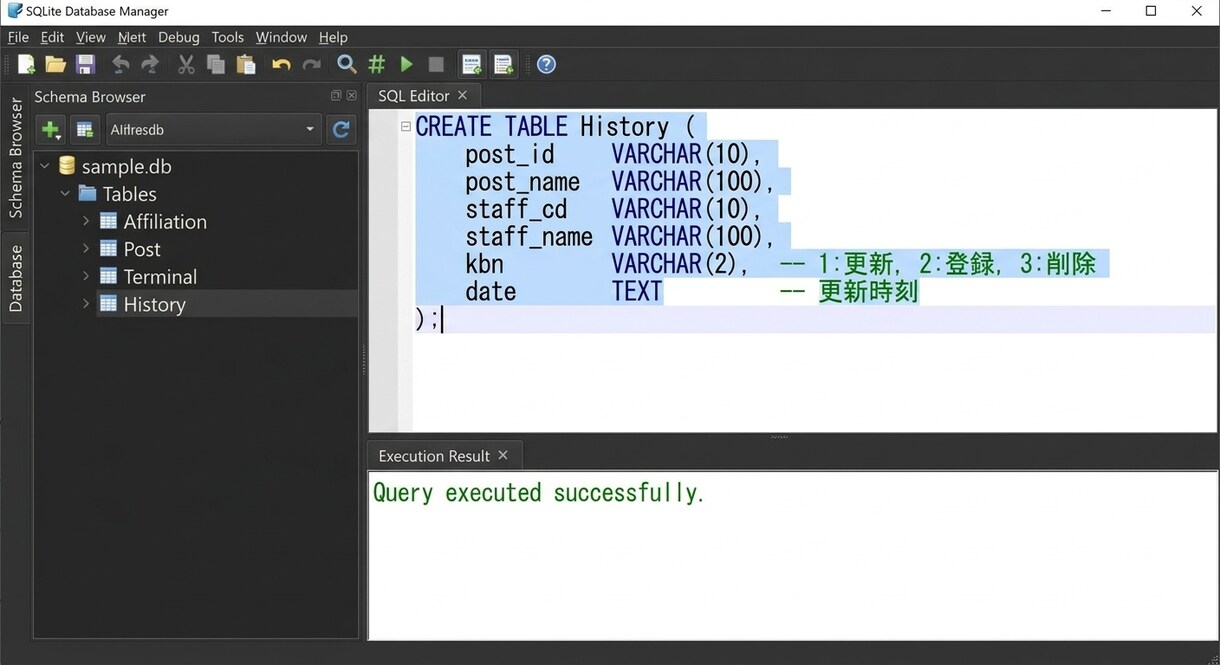Click the Query executed successfully message
The image size is (1220, 665).
coord(539,492)
